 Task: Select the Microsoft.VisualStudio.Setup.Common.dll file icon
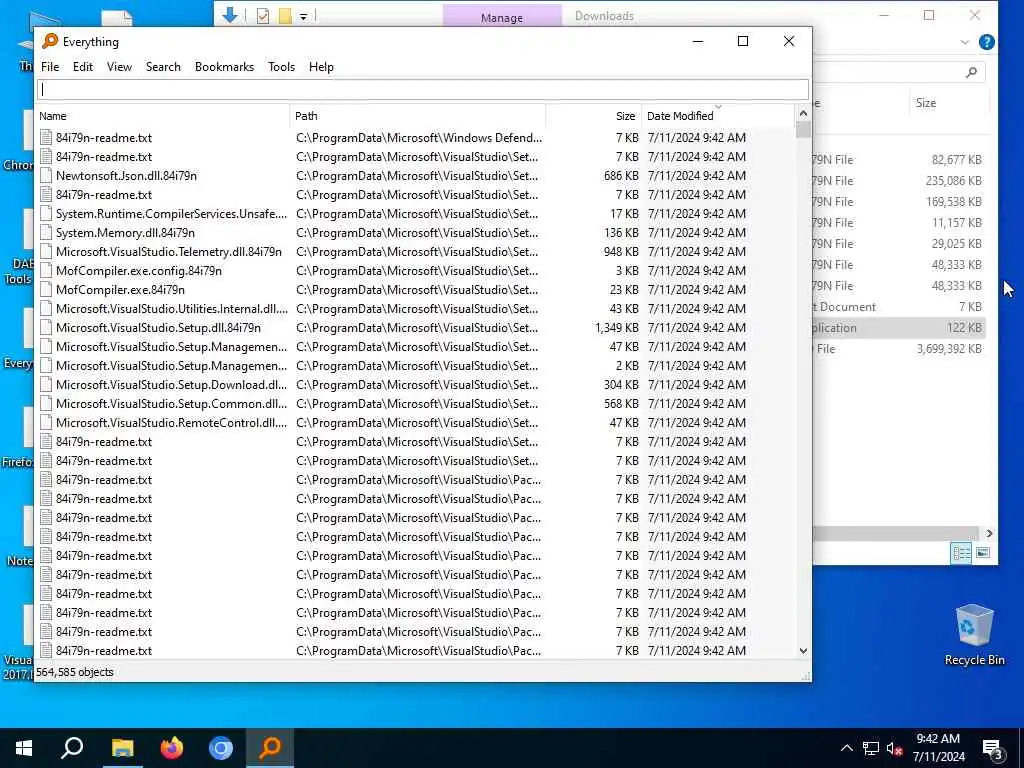46,404
